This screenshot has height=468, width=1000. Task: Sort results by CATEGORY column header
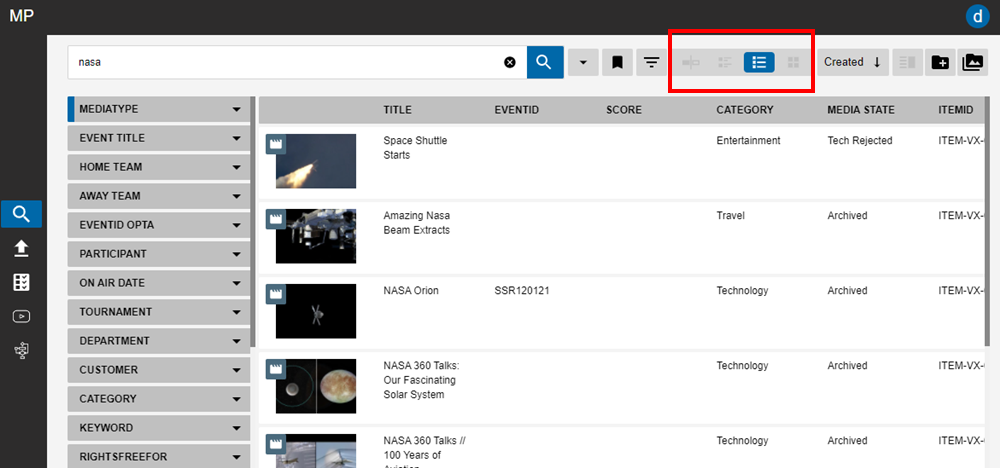(745, 110)
